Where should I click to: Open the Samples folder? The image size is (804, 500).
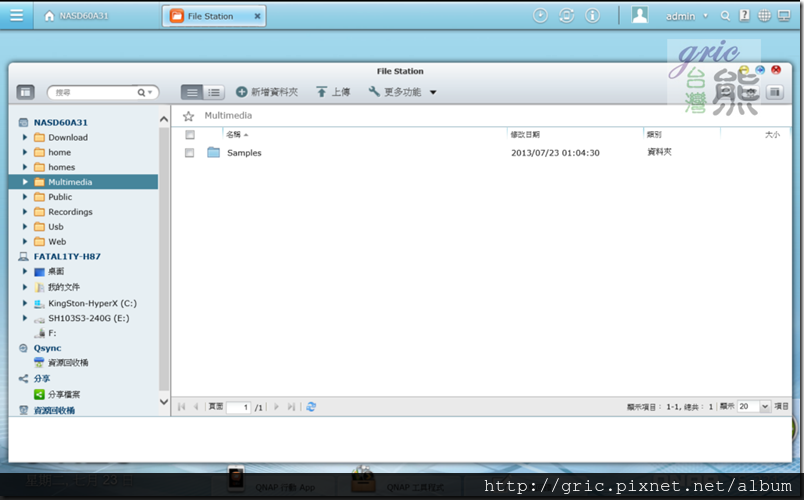(244, 153)
